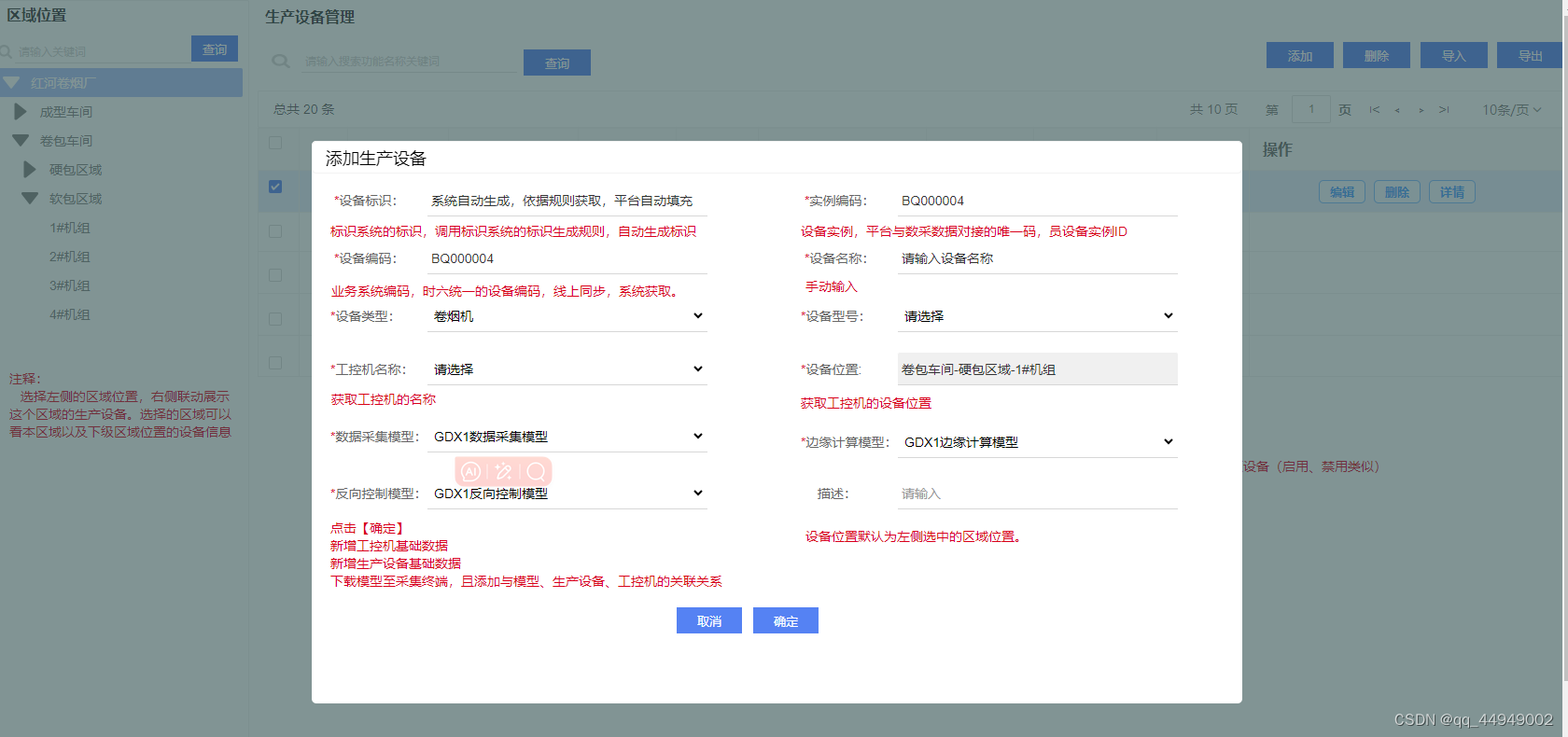Click the 实例编码 input field
Image resolution: width=1568 pixels, height=737 pixels.
pyautogui.click(x=1038, y=201)
